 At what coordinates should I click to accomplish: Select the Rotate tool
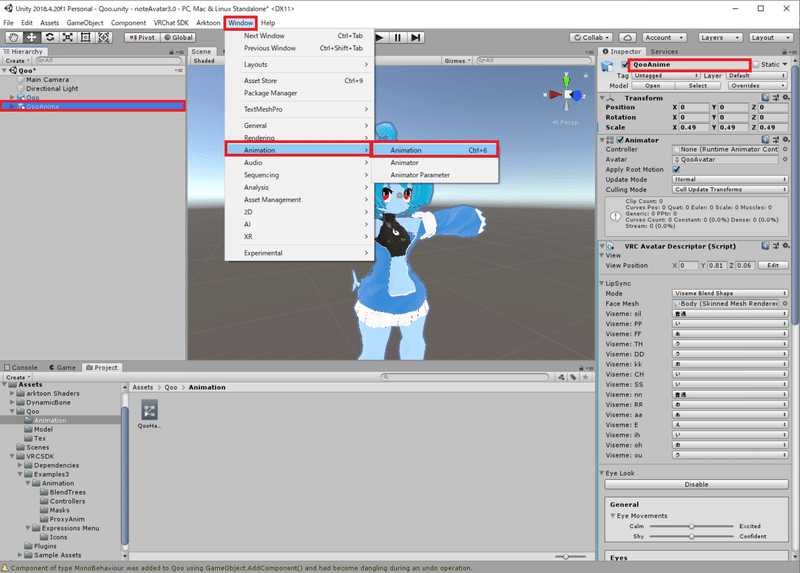click(x=49, y=37)
